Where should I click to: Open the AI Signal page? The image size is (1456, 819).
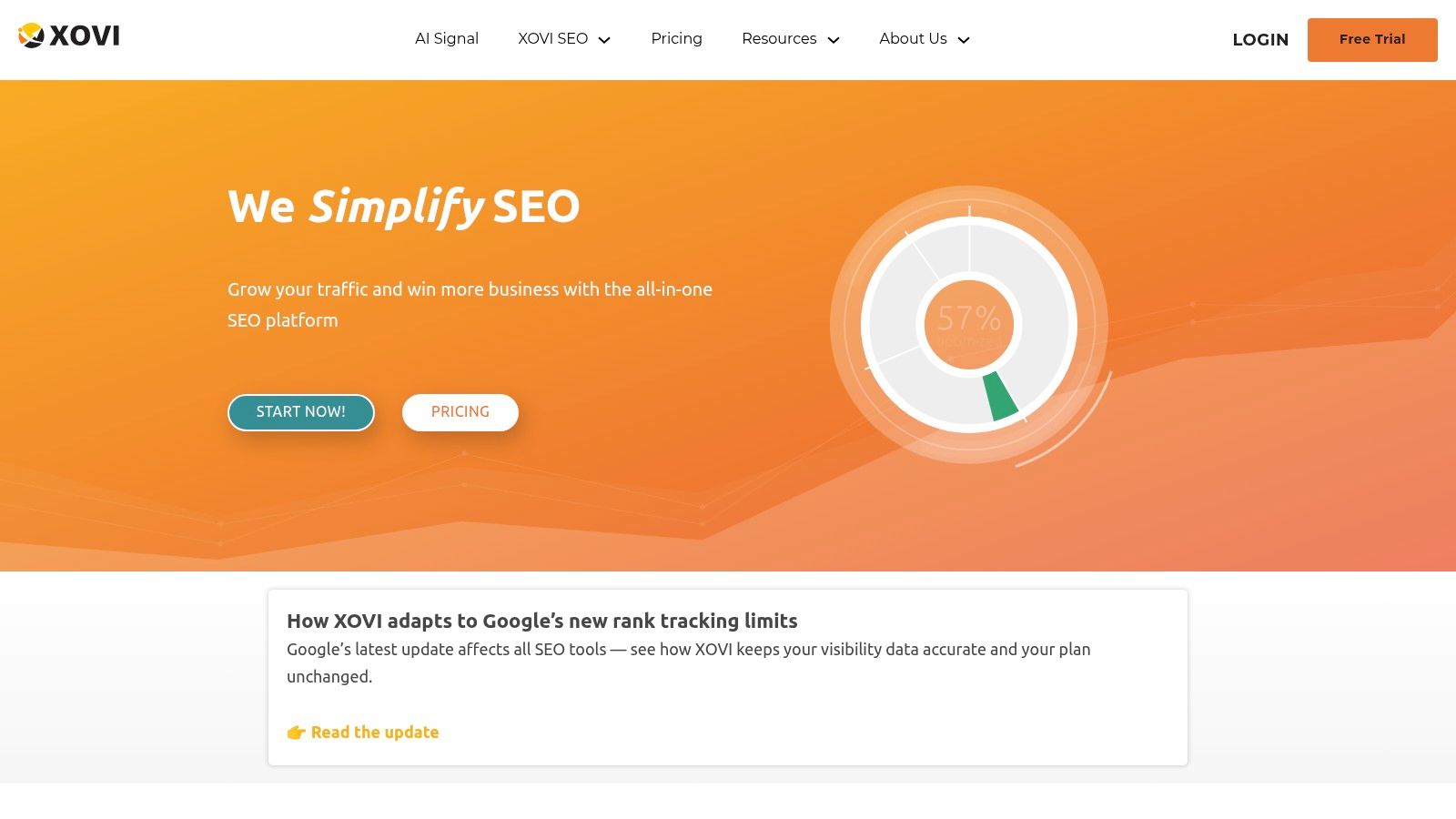coord(446,39)
